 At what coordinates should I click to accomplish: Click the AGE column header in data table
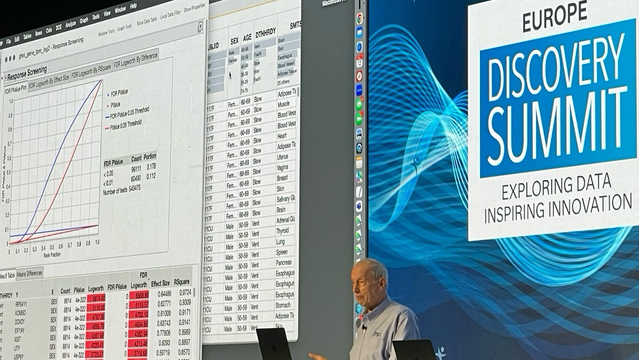(247, 38)
